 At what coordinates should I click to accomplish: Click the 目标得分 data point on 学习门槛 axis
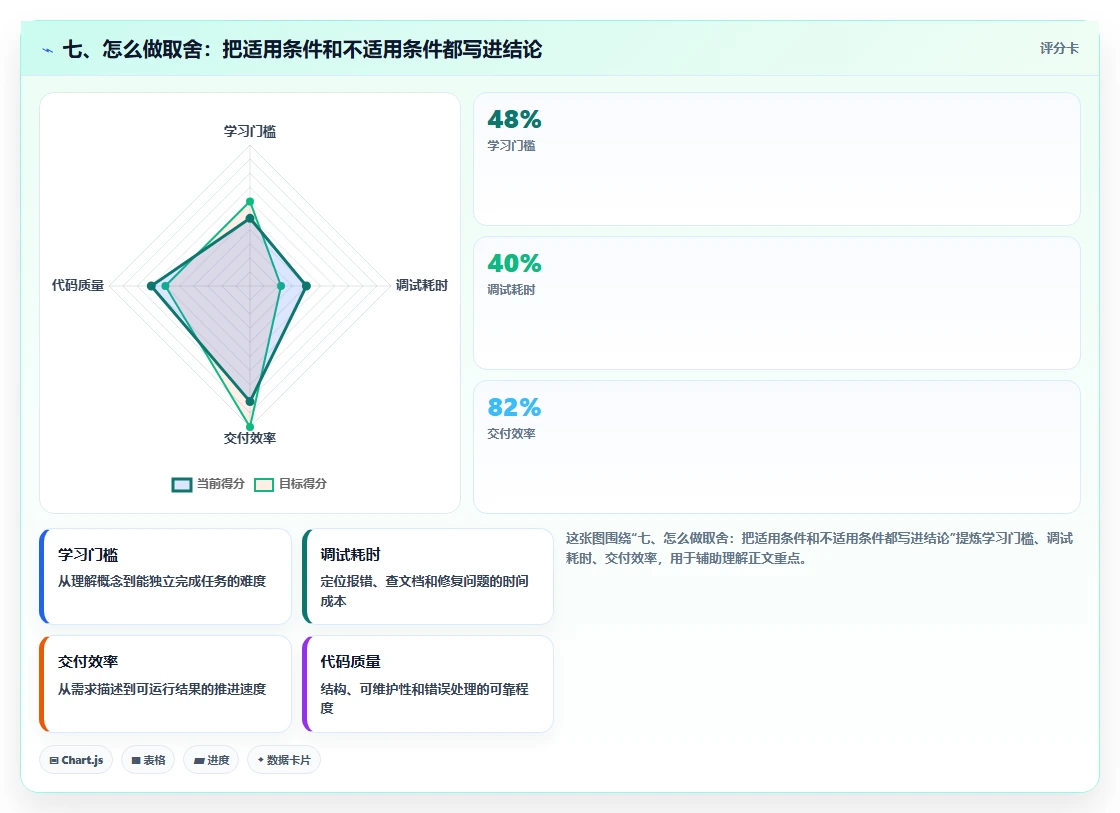[250, 201]
